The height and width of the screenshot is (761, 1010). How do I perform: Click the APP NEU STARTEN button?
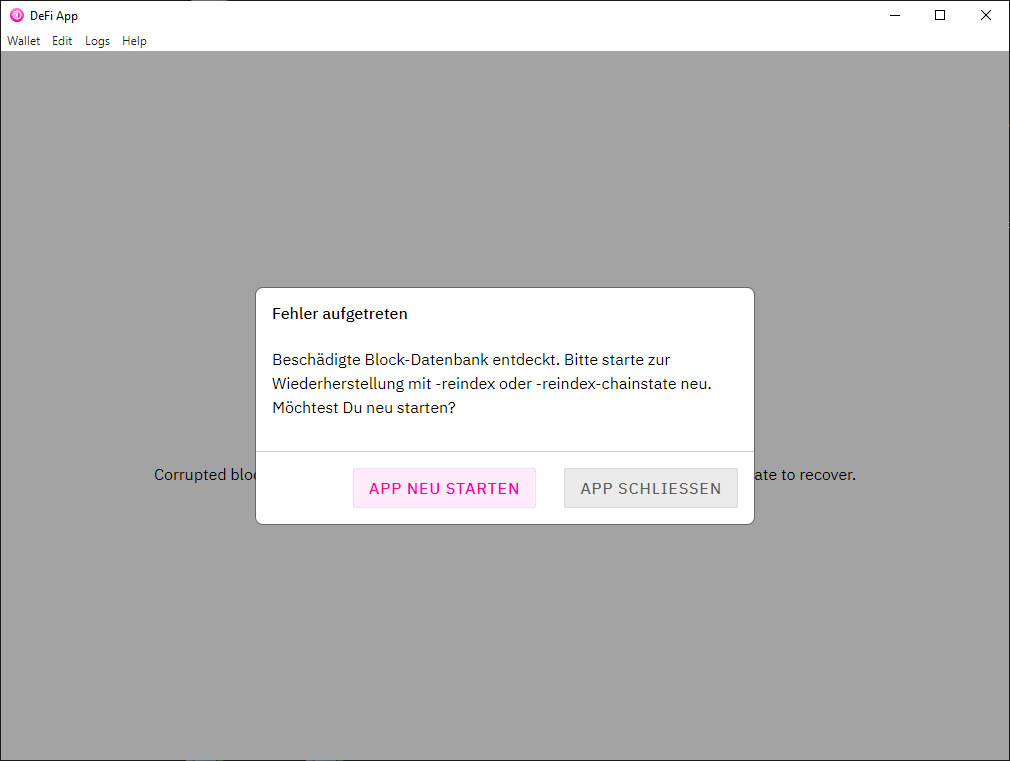click(444, 488)
